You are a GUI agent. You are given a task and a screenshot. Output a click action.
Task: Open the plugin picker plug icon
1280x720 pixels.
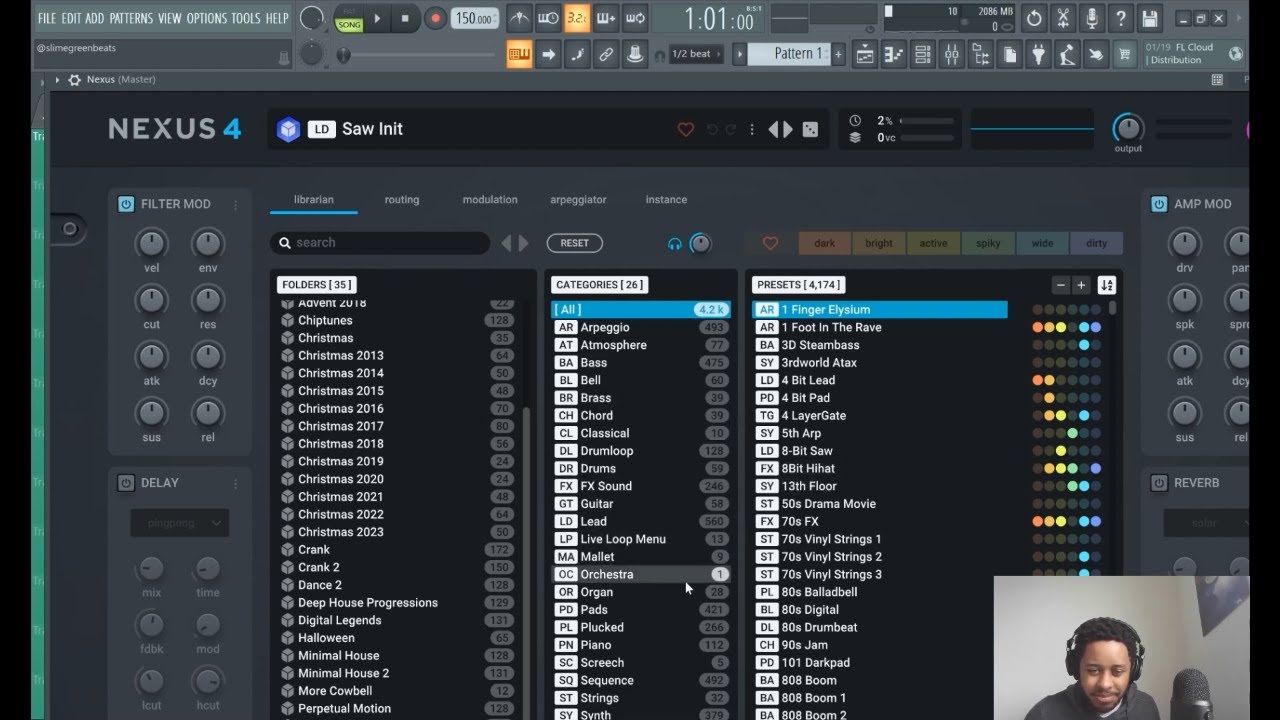[1039, 55]
